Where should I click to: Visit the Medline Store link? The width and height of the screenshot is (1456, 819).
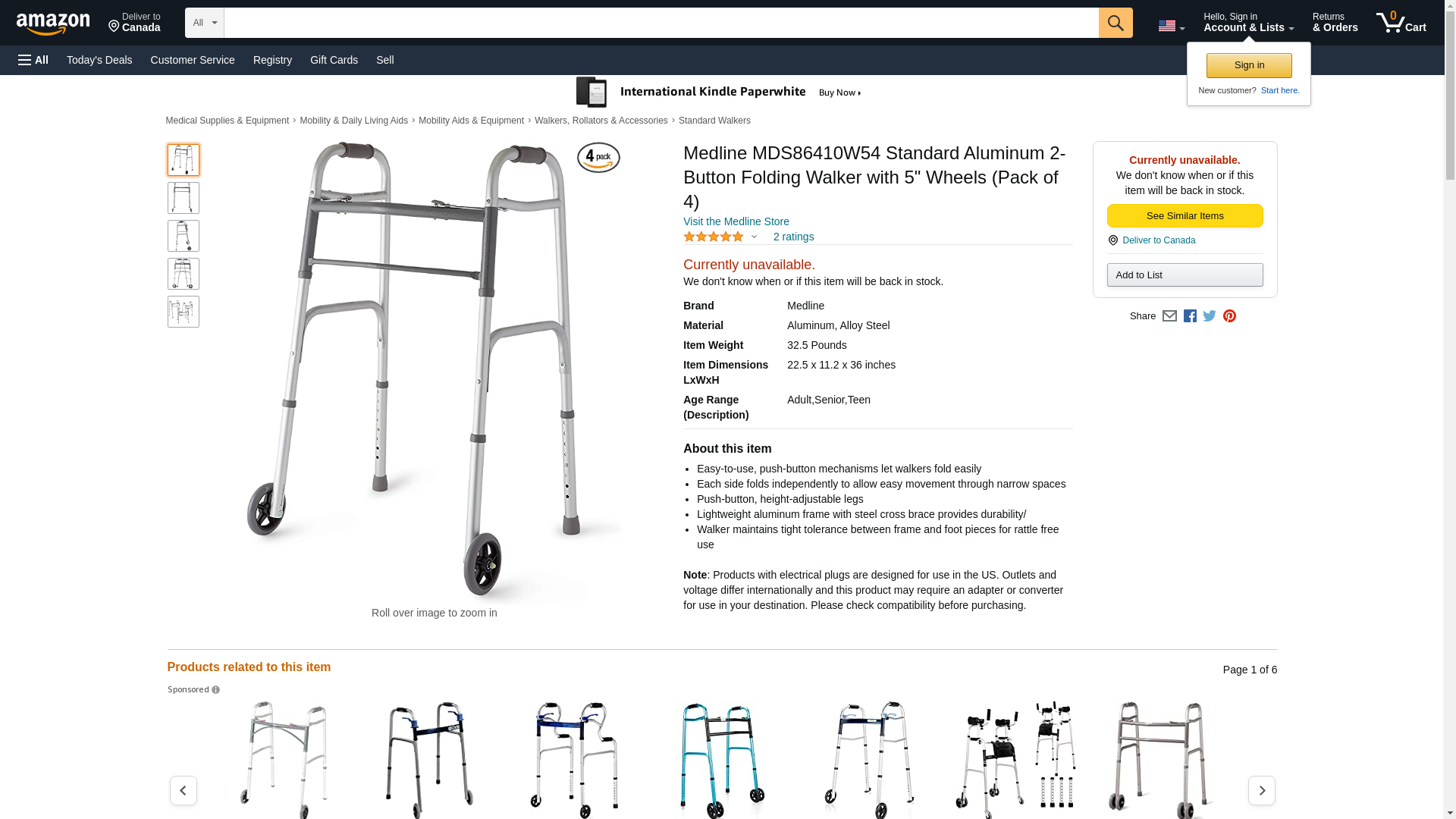[x=736, y=221]
